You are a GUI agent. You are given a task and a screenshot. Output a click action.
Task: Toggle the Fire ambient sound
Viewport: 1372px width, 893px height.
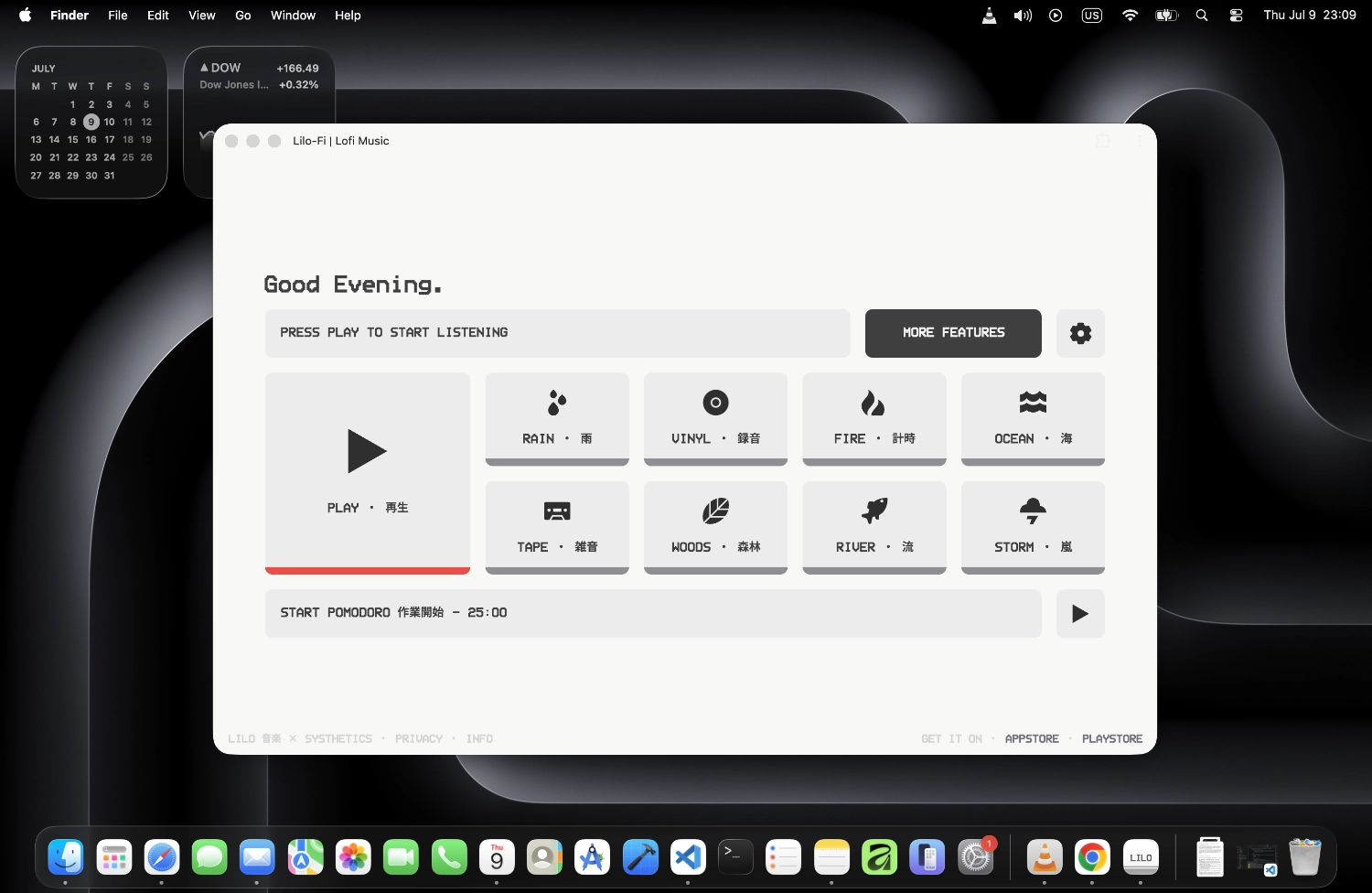[874, 419]
